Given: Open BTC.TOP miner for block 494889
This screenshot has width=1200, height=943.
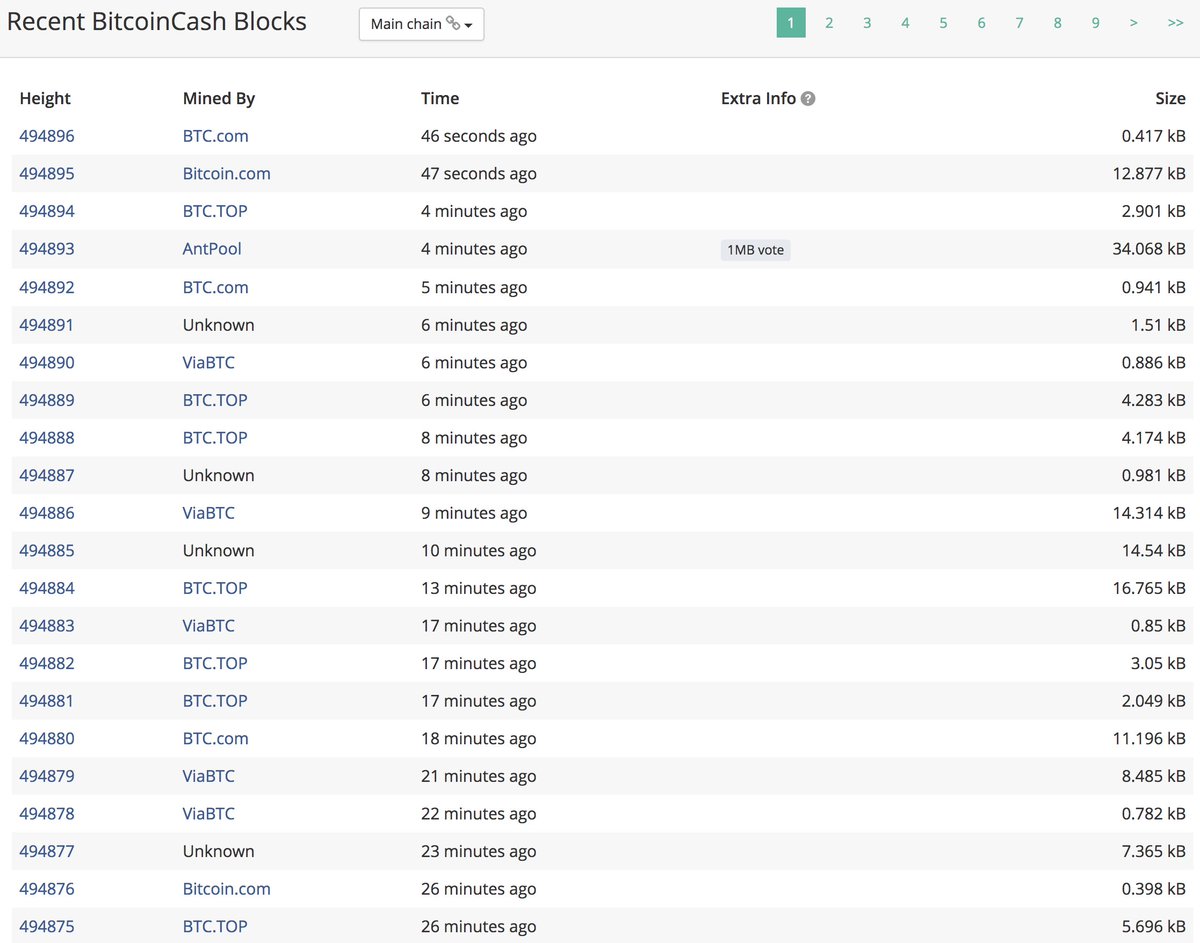Looking at the screenshot, I should pos(215,400).
